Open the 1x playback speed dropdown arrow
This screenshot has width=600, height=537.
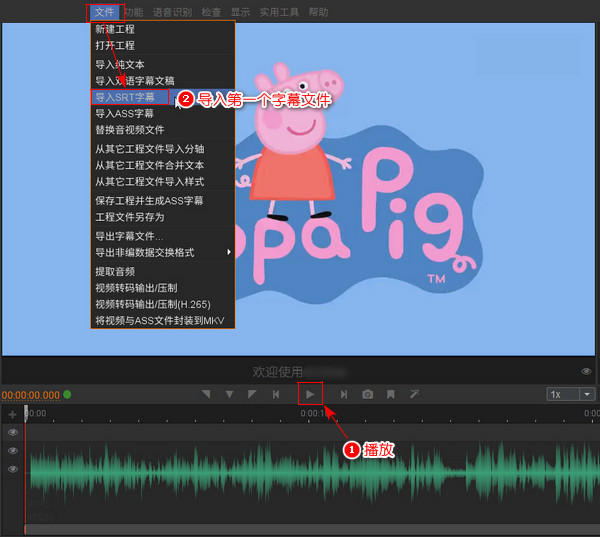(587, 394)
